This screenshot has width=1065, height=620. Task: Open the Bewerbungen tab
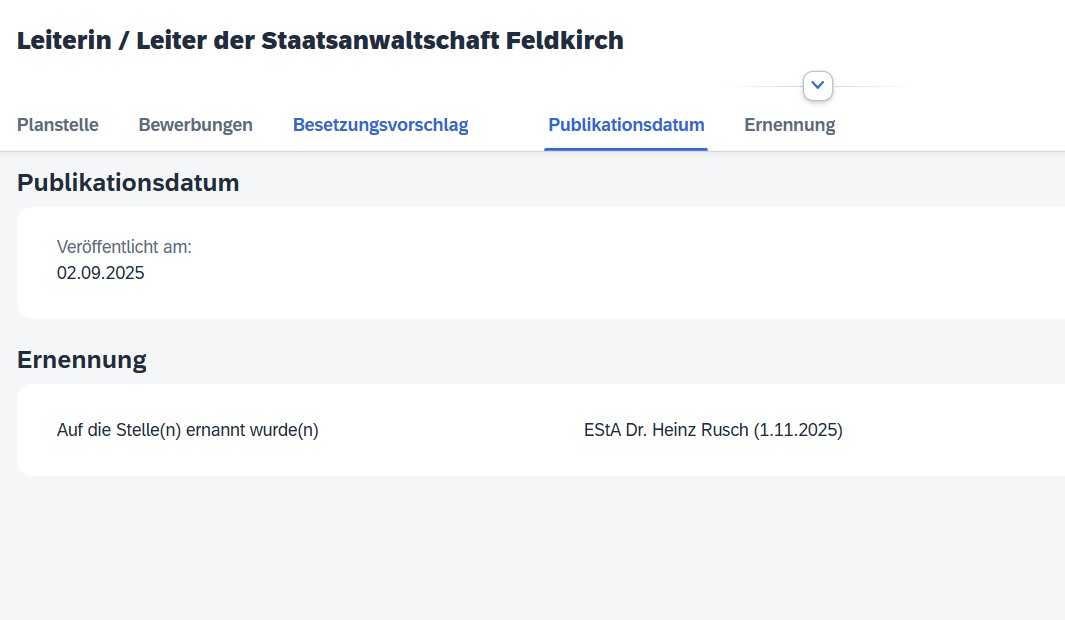pyautogui.click(x=195, y=125)
